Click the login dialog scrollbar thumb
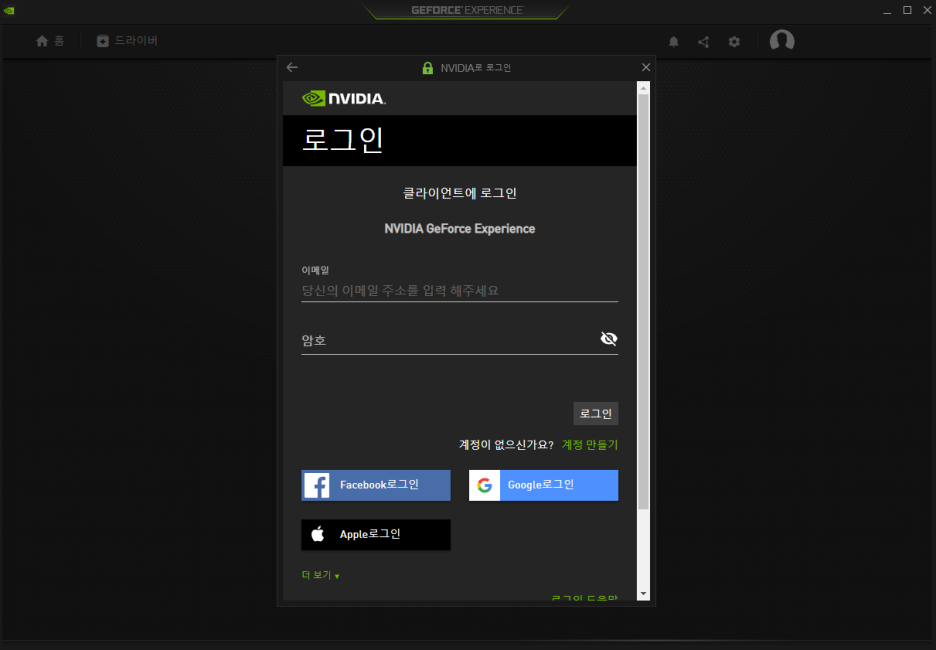936x650 pixels. tap(644, 301)
